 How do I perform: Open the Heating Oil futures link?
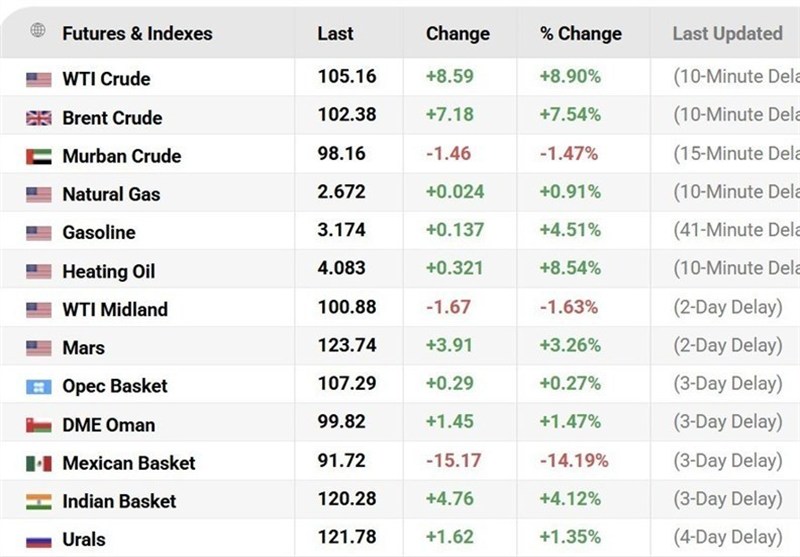(108, 271)
